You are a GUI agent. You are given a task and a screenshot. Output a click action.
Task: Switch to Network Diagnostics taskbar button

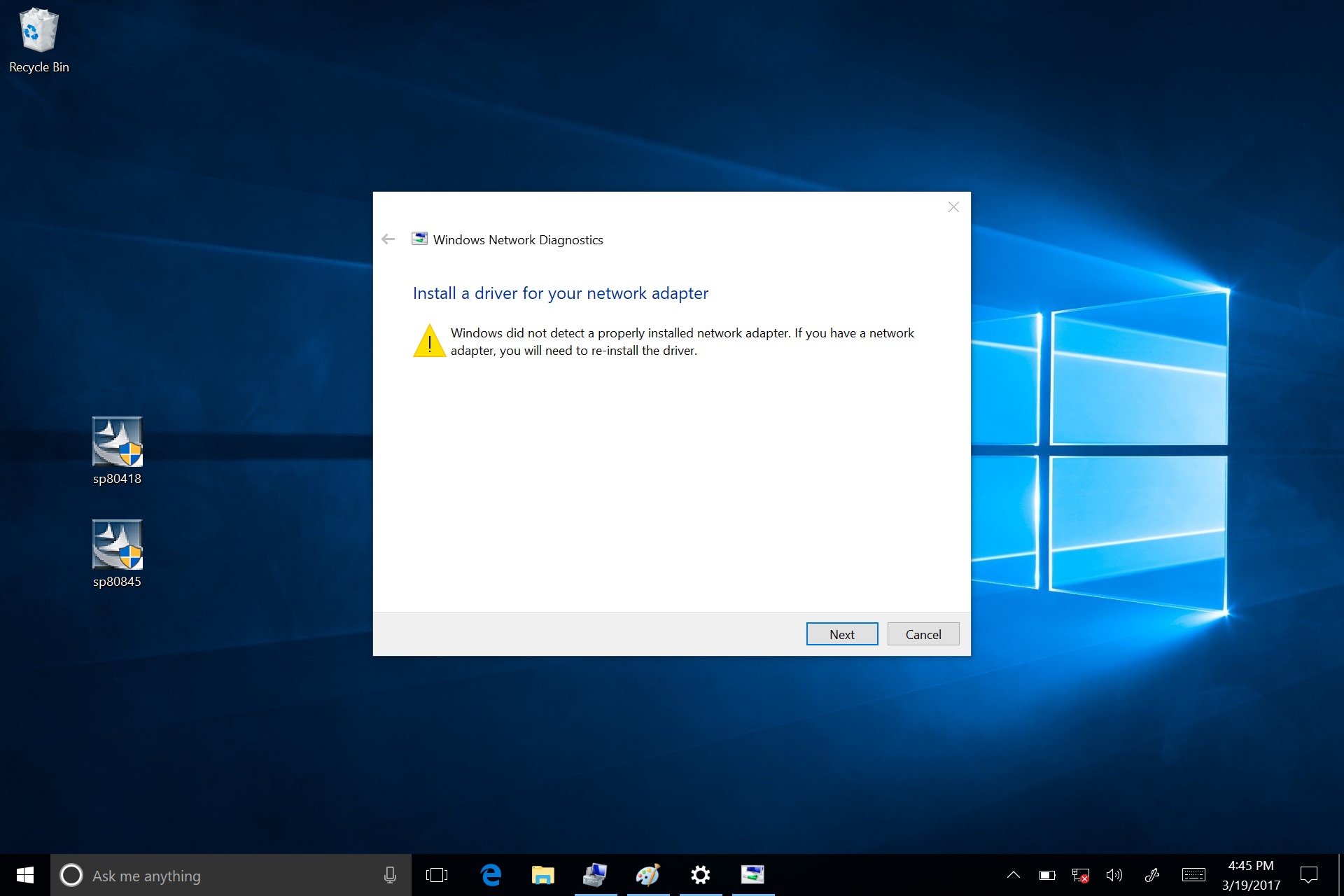pos(753,875)
